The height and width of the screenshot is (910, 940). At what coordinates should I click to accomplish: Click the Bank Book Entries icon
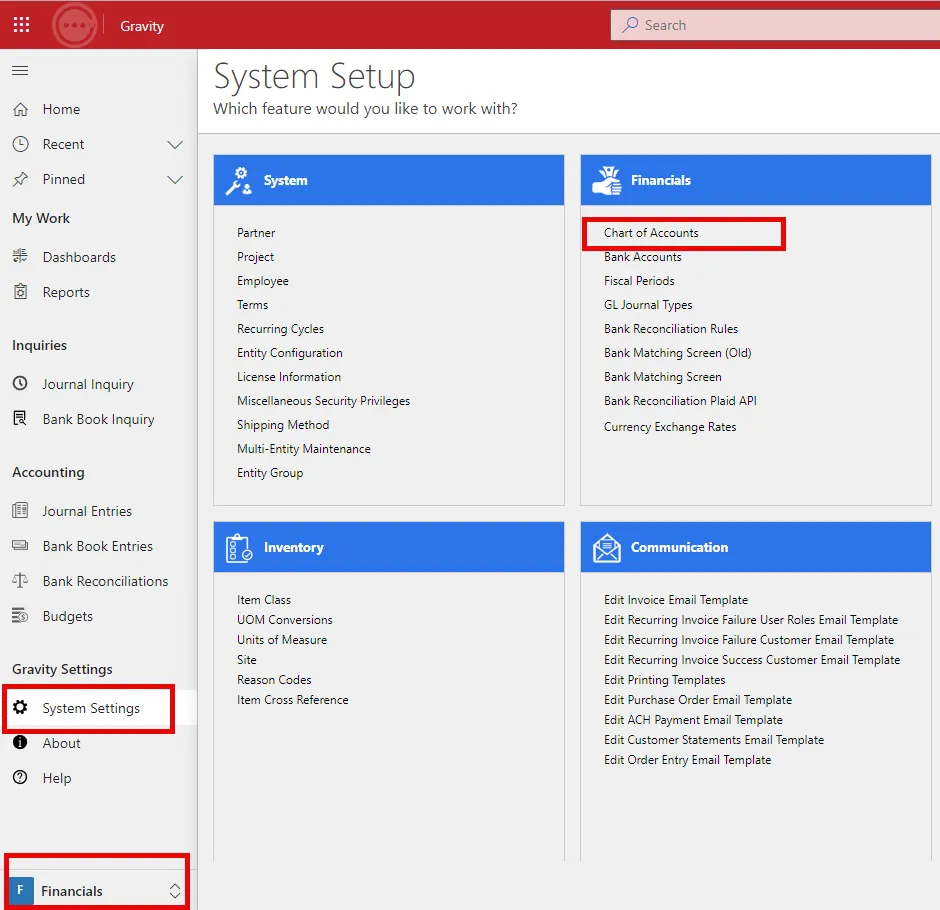coord(20,546)
